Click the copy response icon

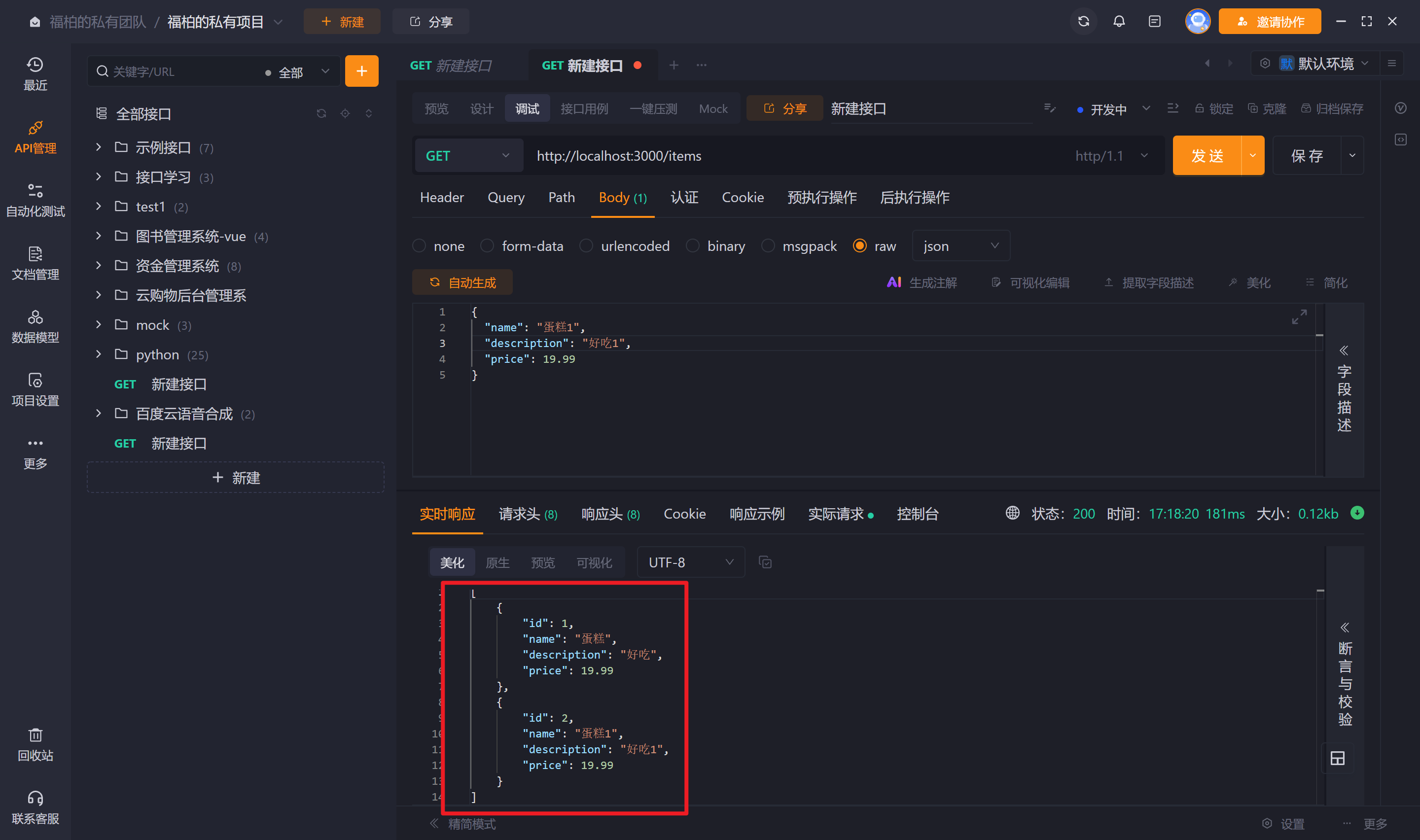tap(765, 562)
